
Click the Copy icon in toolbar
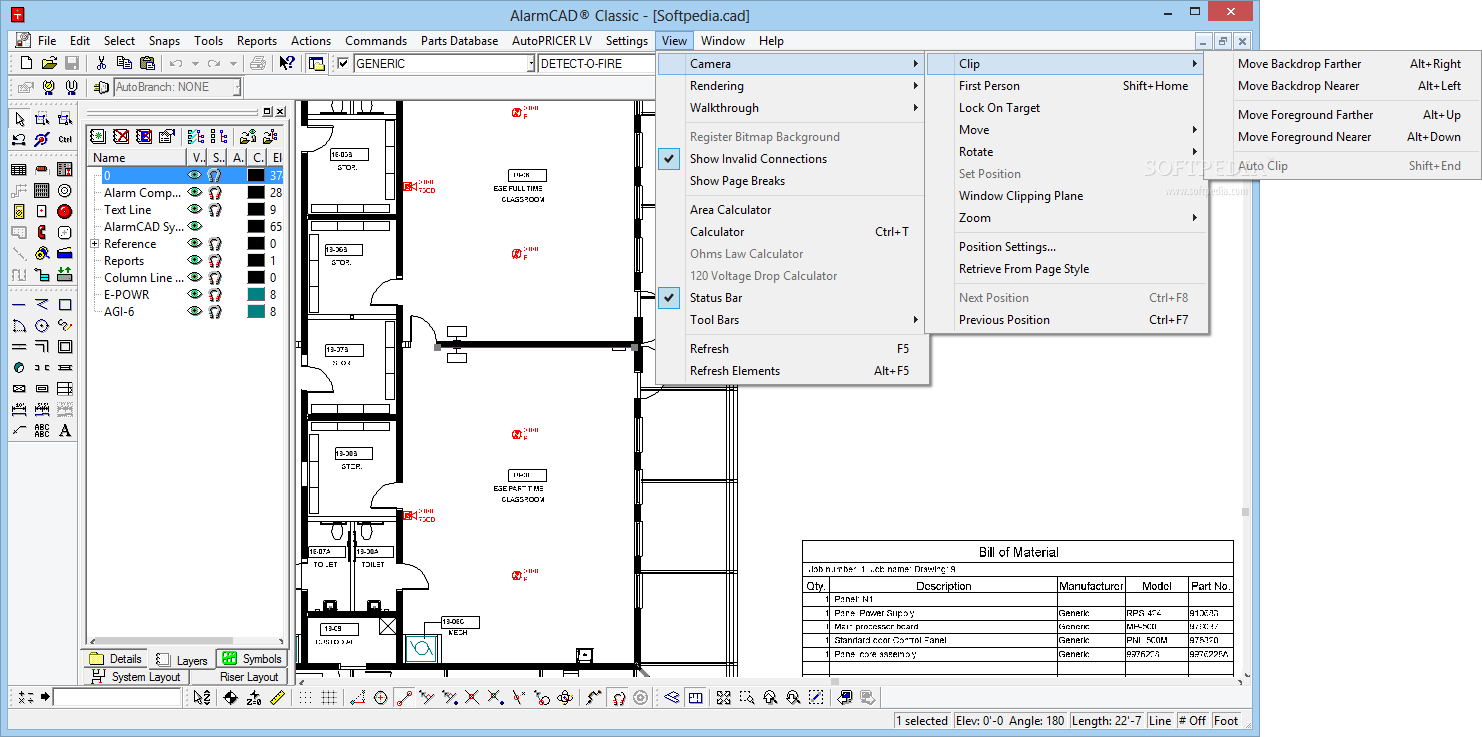pos(123,63)
